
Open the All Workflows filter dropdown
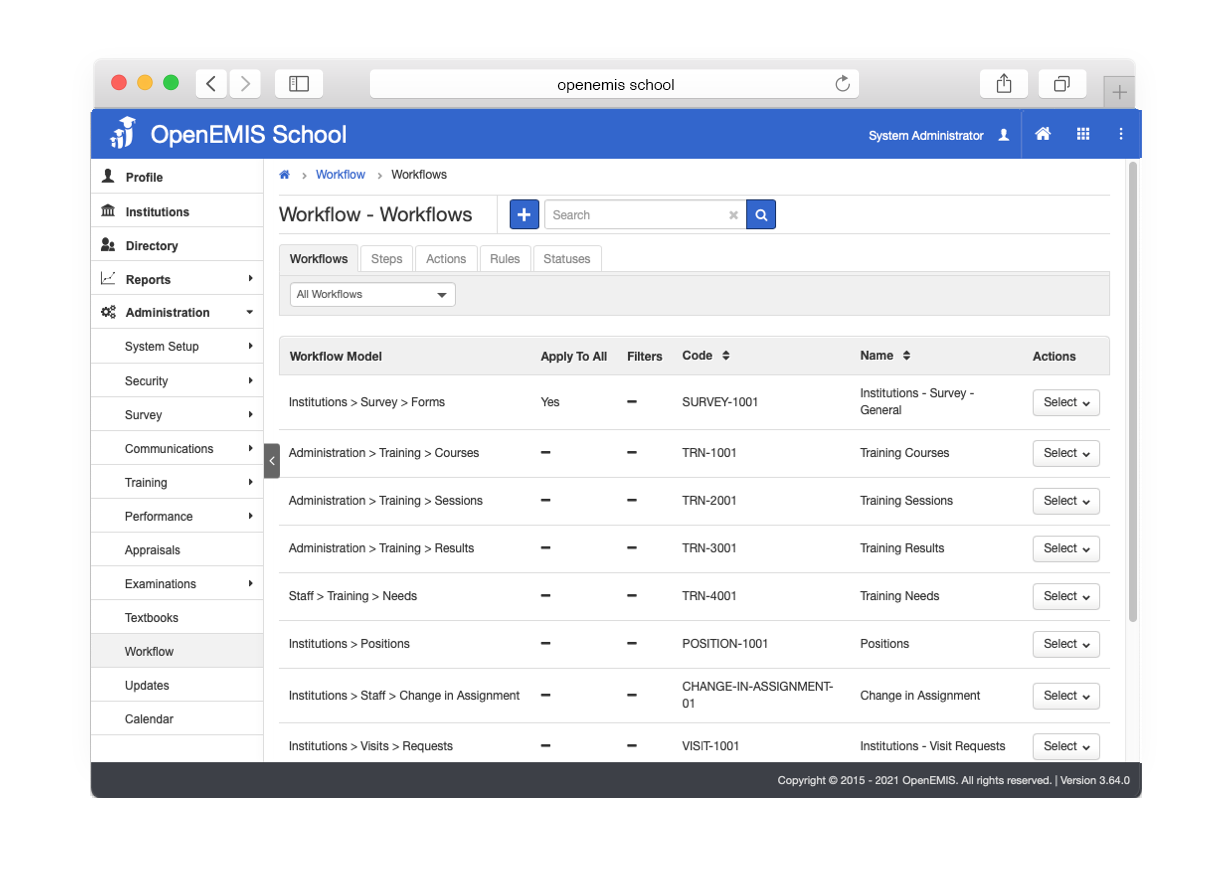[x=372, y=295]
